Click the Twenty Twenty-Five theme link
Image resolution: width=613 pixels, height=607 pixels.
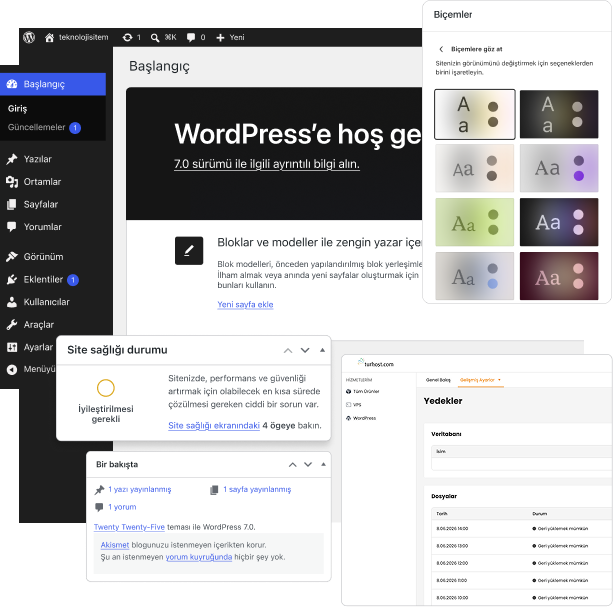coord(129,527)
